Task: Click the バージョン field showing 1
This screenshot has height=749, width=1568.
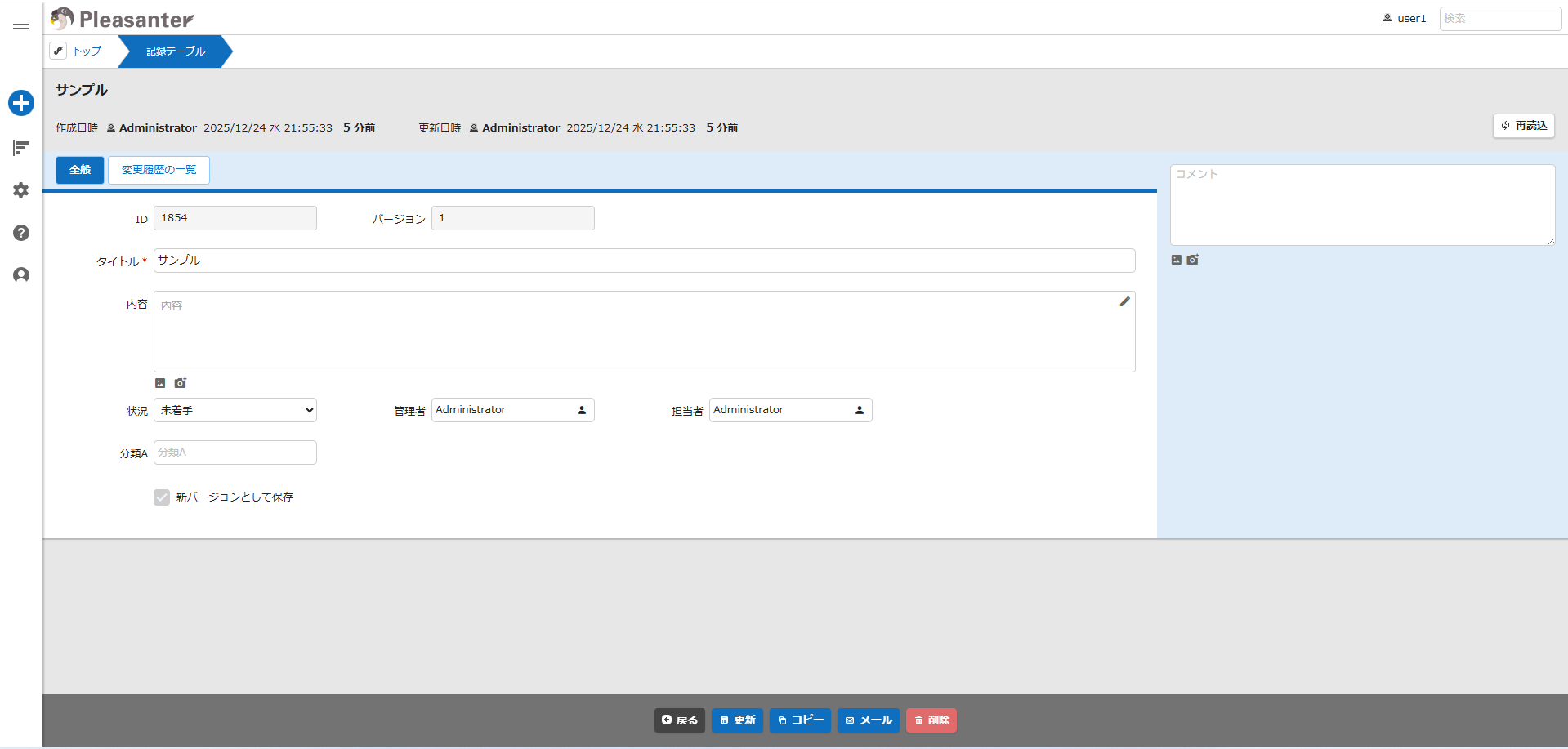Action: coord(513,218)
